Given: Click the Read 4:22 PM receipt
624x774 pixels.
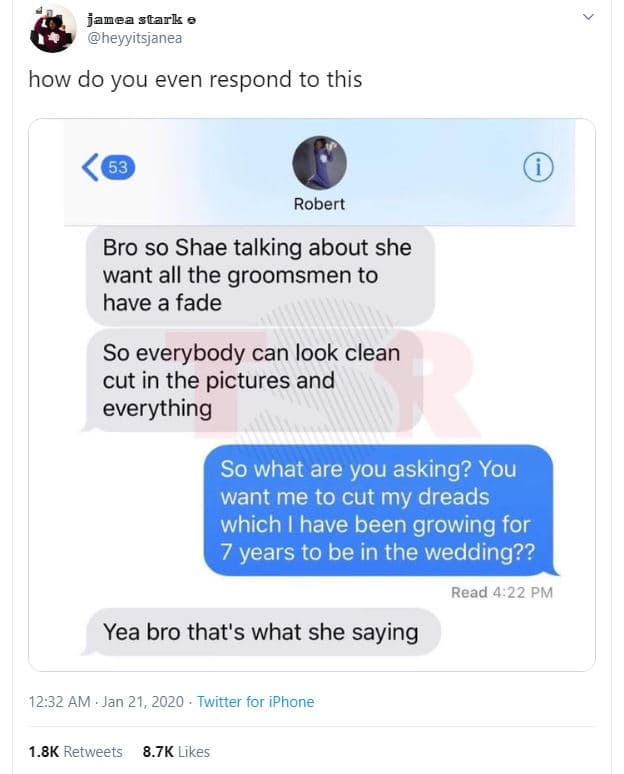Looking at the screenshot, I should pyautogui.click(x=502, y=592).
